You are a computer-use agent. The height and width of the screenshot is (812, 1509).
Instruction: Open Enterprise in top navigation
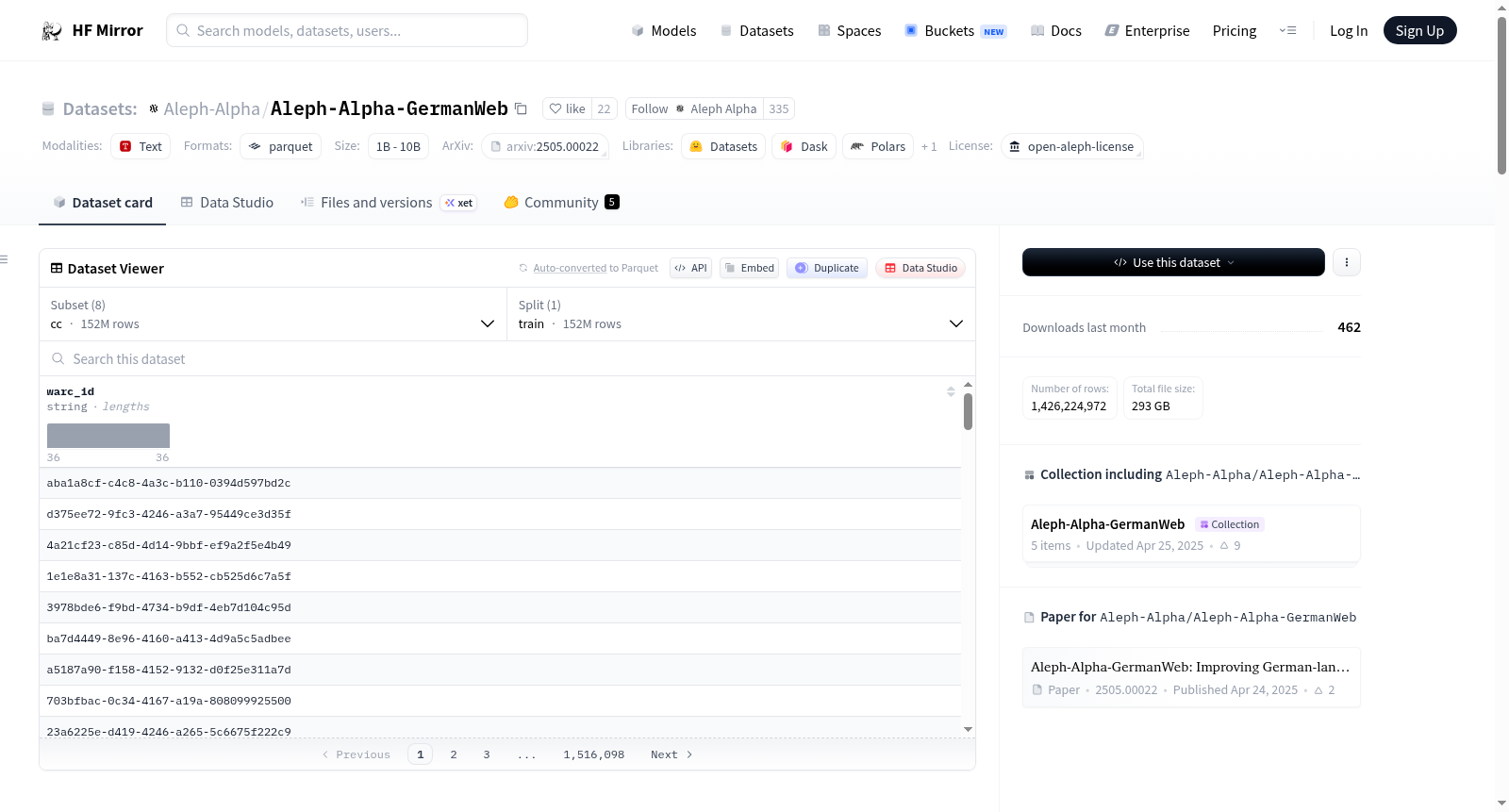[1147, 30]
